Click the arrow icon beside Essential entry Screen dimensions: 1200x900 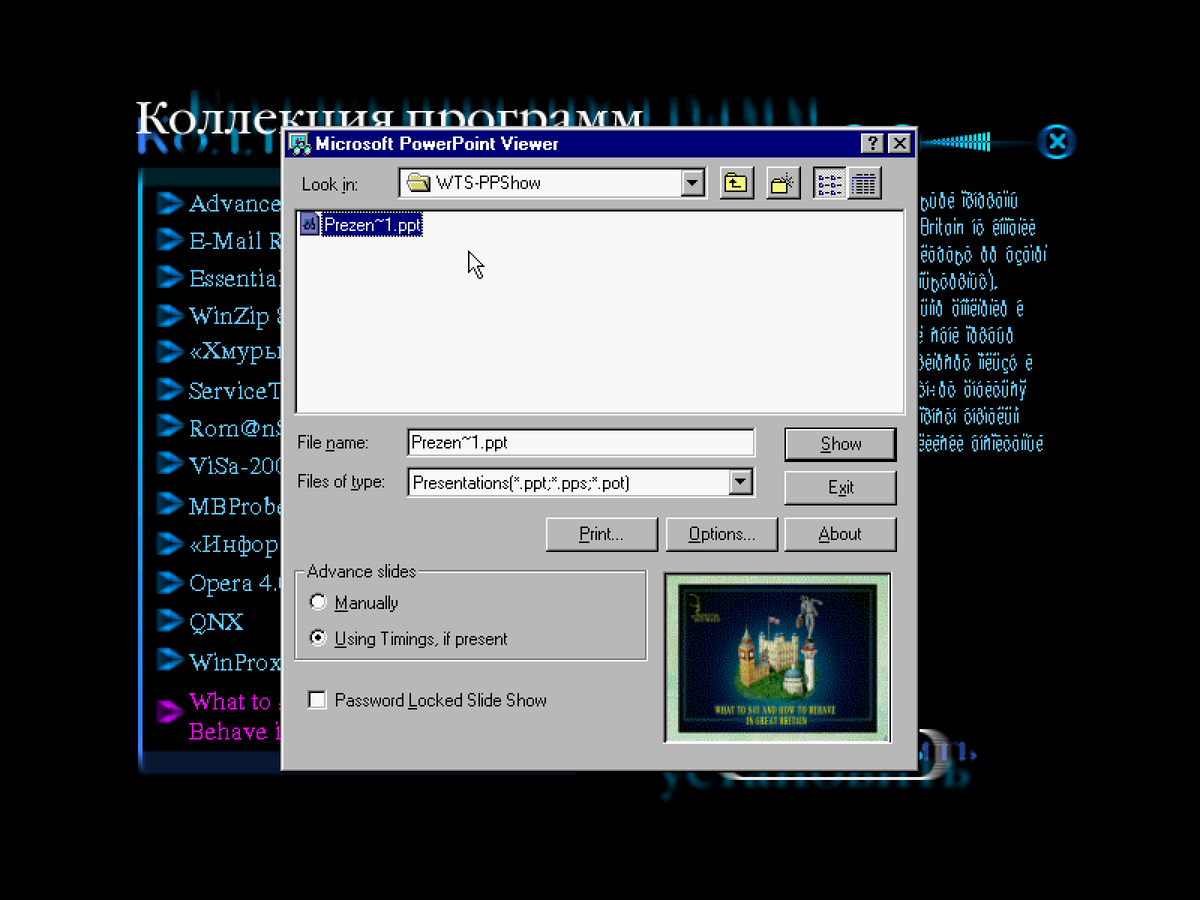coord(169,278)
